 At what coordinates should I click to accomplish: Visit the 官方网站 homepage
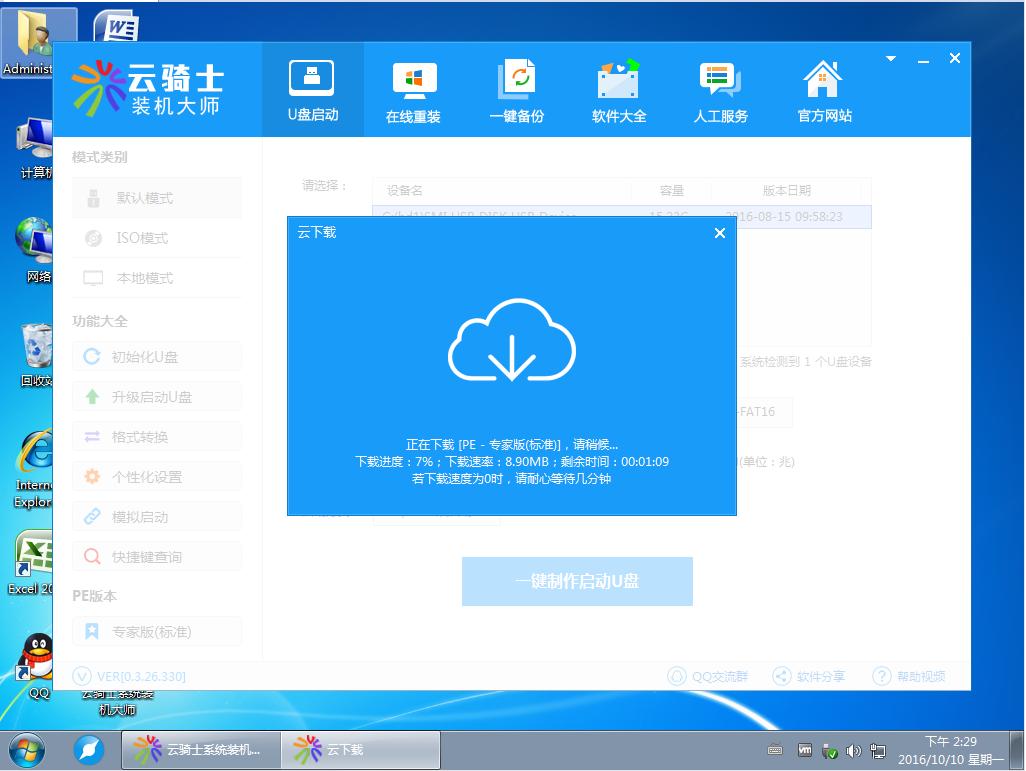[822, 89]
